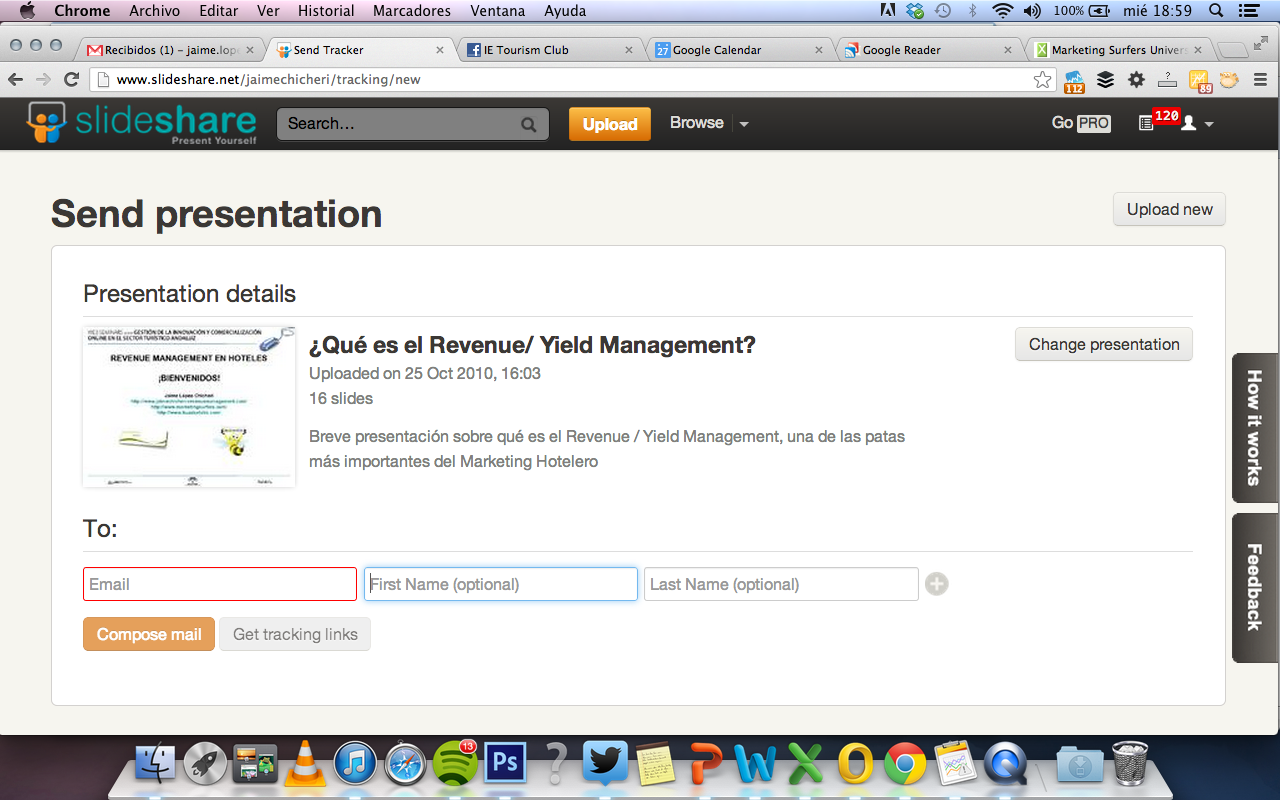Launch PowerPoint from the dock
The height and width of the screenshot is (800, 1280).
705,765
